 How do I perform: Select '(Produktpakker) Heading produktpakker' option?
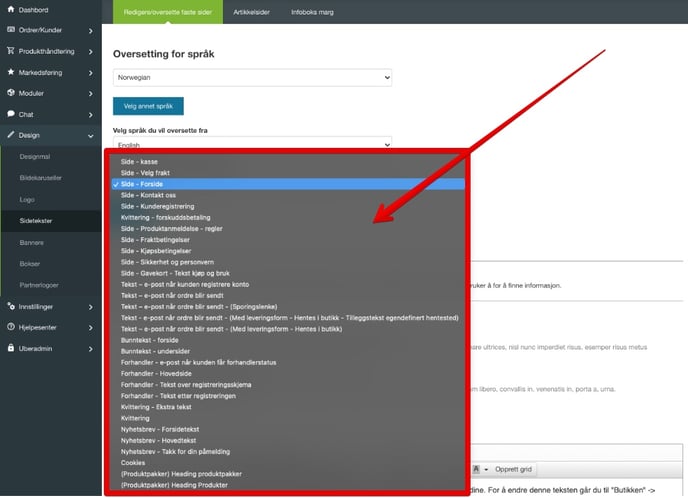288,474
